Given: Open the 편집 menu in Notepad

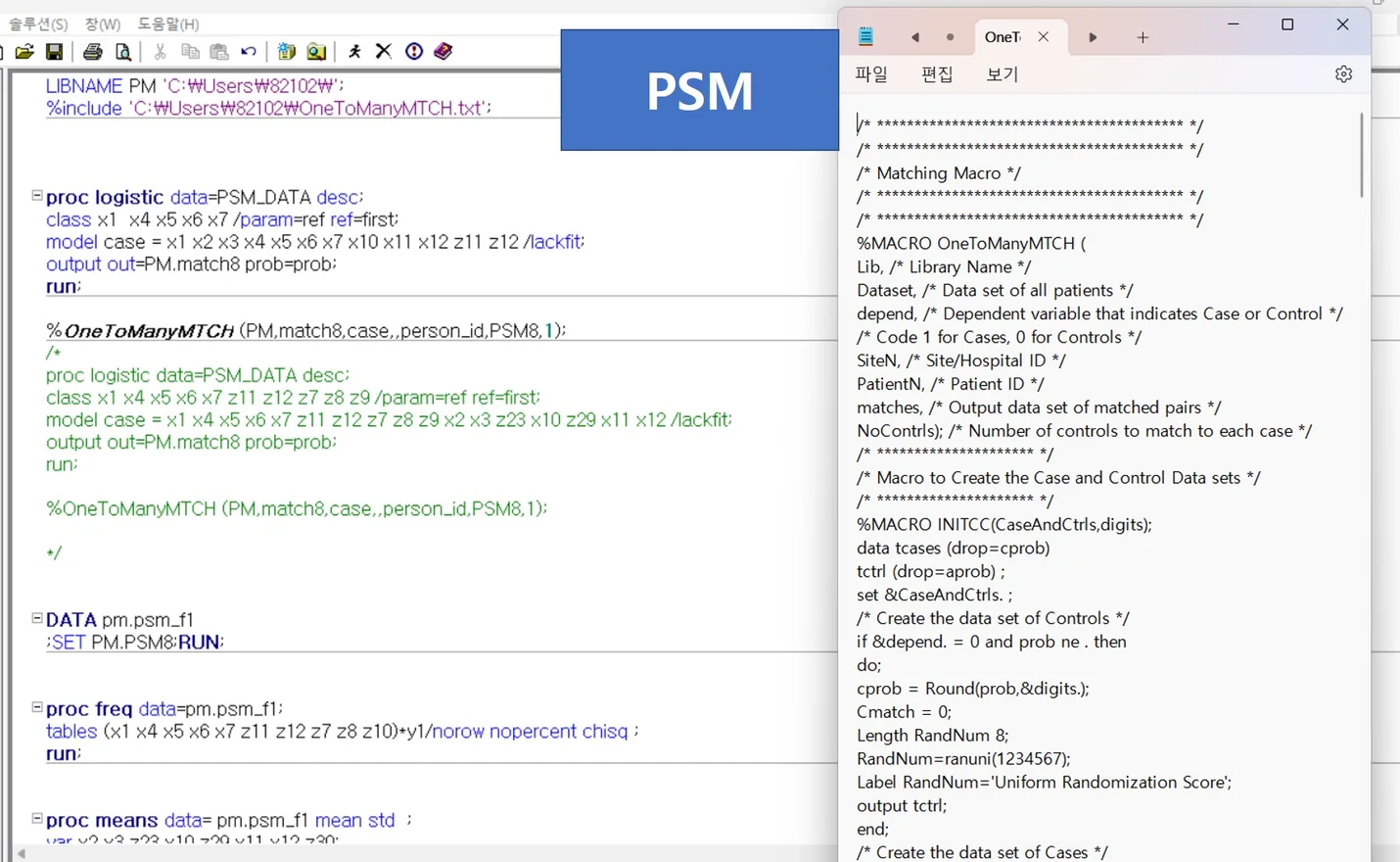Looking at the screenshot, I should (x=937, y=74).
